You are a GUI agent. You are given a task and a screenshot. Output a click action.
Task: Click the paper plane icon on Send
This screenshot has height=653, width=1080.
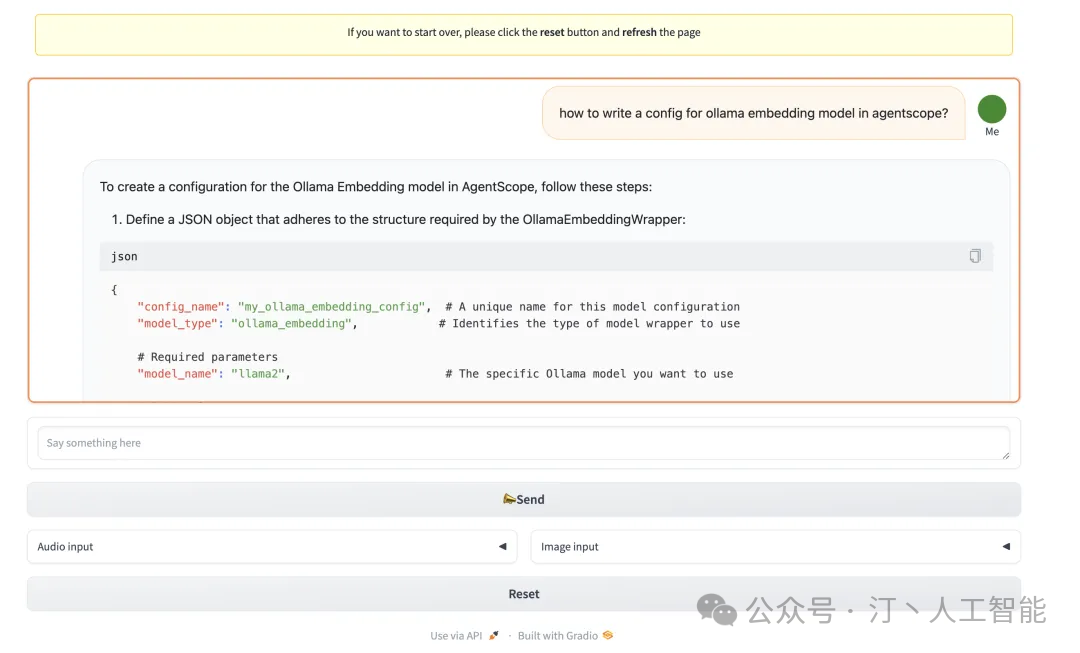[509, 499]
